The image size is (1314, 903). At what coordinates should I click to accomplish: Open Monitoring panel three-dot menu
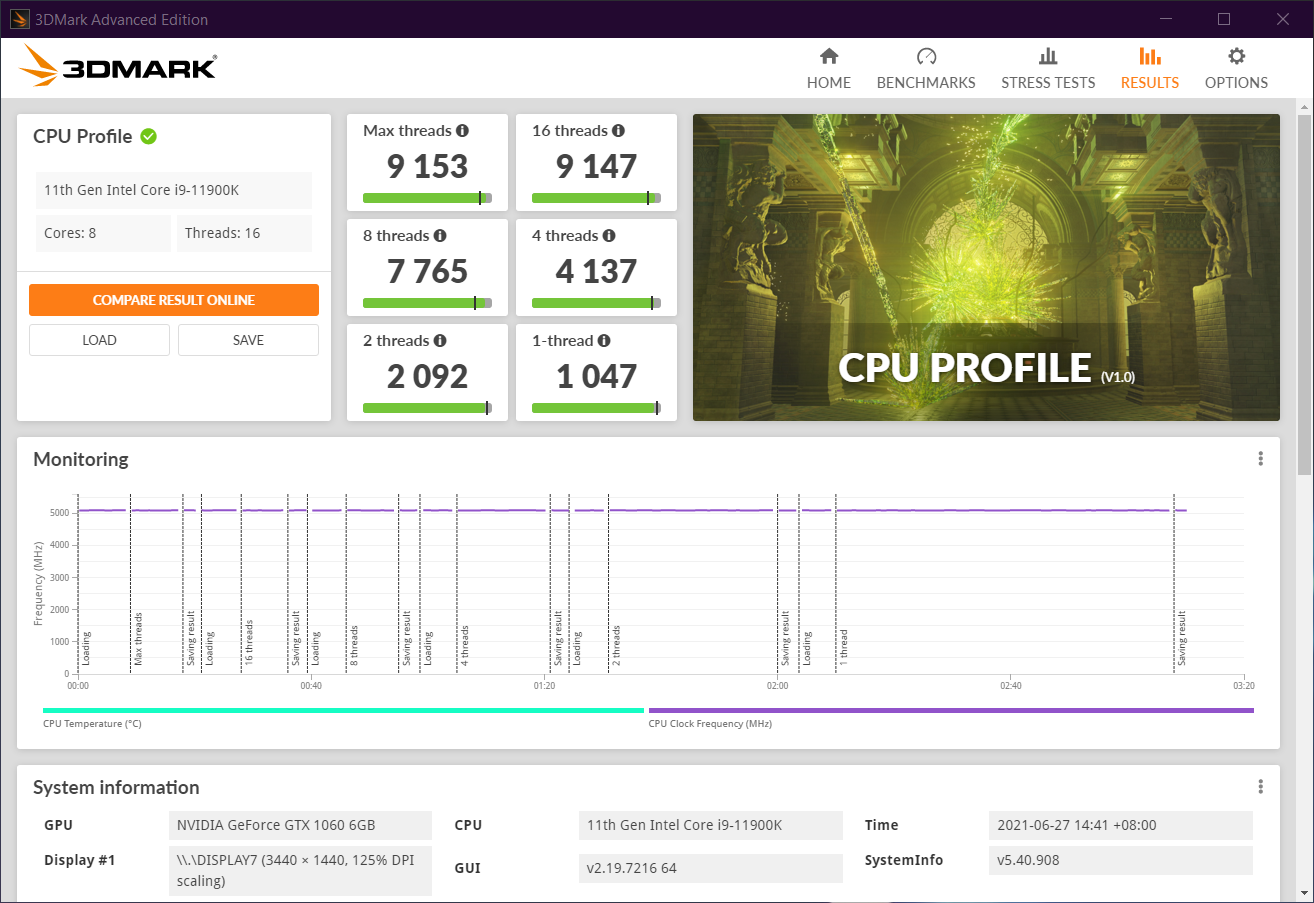tap(1260, 459)
